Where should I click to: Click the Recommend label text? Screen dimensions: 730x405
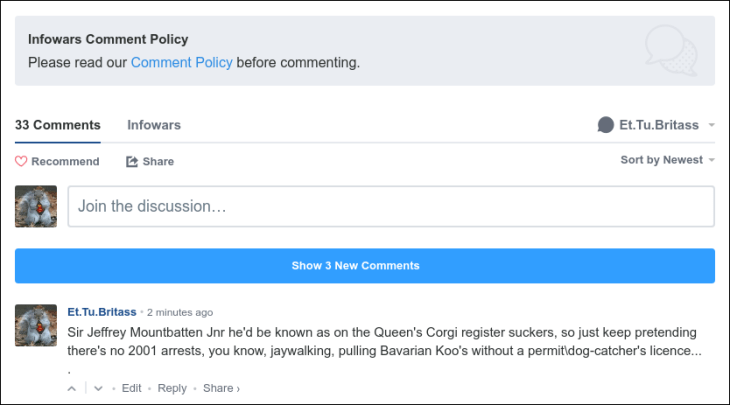pyautogui.click(x=65, y=161)
